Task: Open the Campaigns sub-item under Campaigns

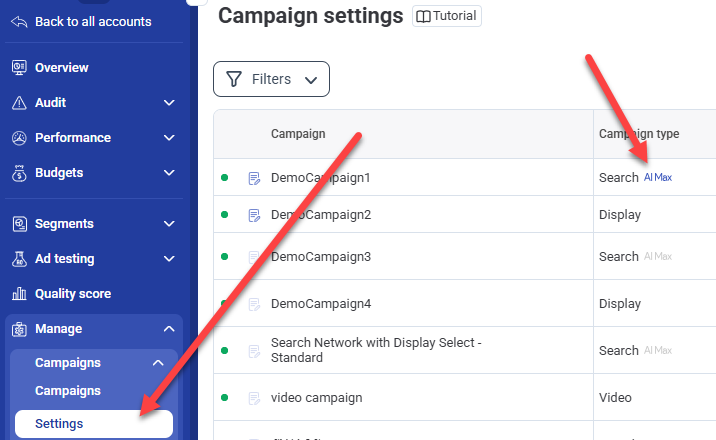Action: pyautogui.click(x=67, y=391)
